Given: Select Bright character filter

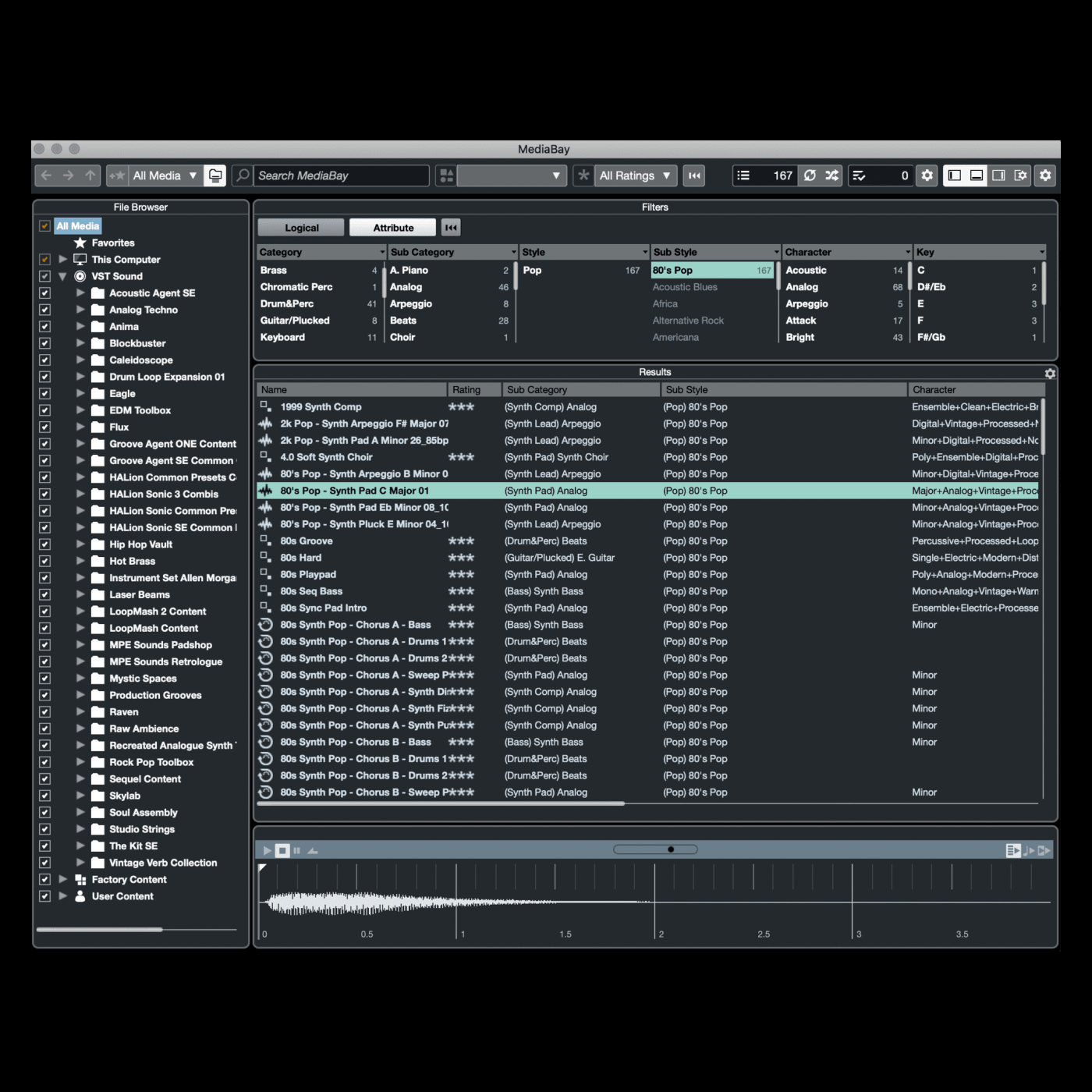Looking at the screenshot, I should click(x=845, y=338).
